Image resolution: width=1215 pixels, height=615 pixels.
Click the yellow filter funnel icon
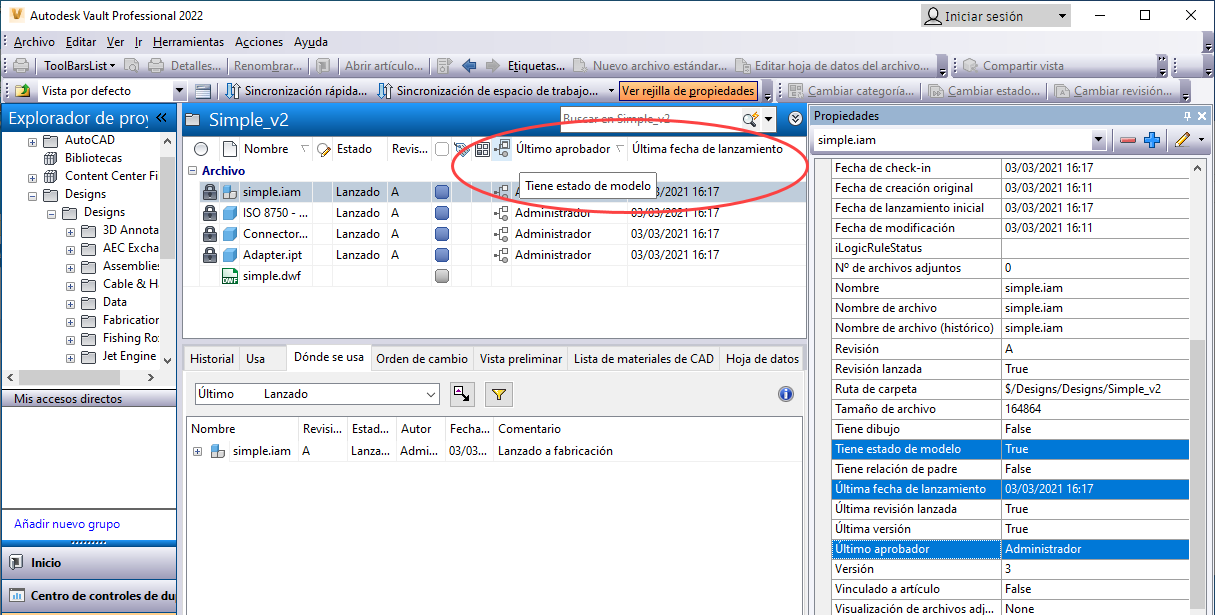(499, 394)
